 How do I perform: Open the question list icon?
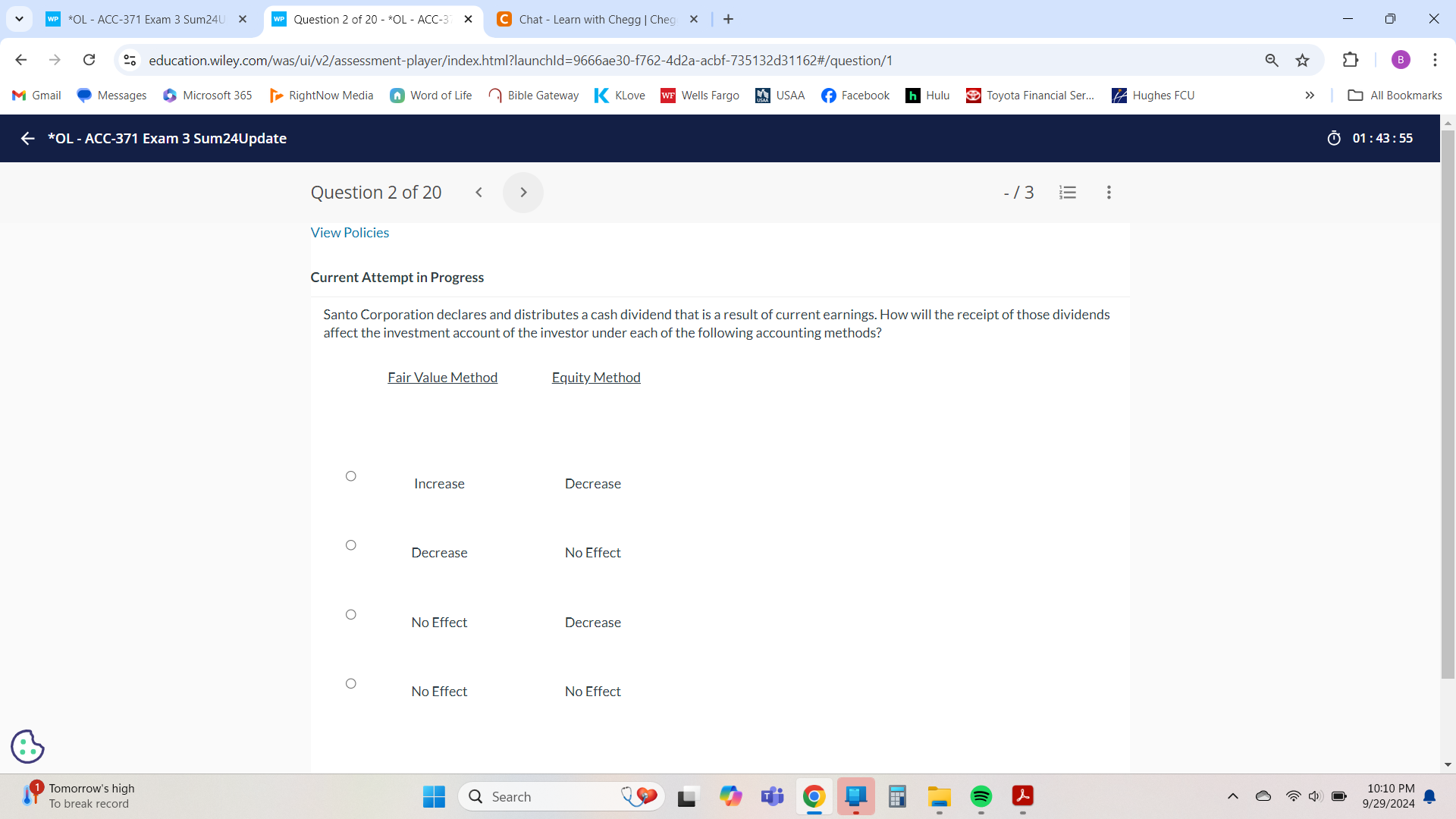1068,193
